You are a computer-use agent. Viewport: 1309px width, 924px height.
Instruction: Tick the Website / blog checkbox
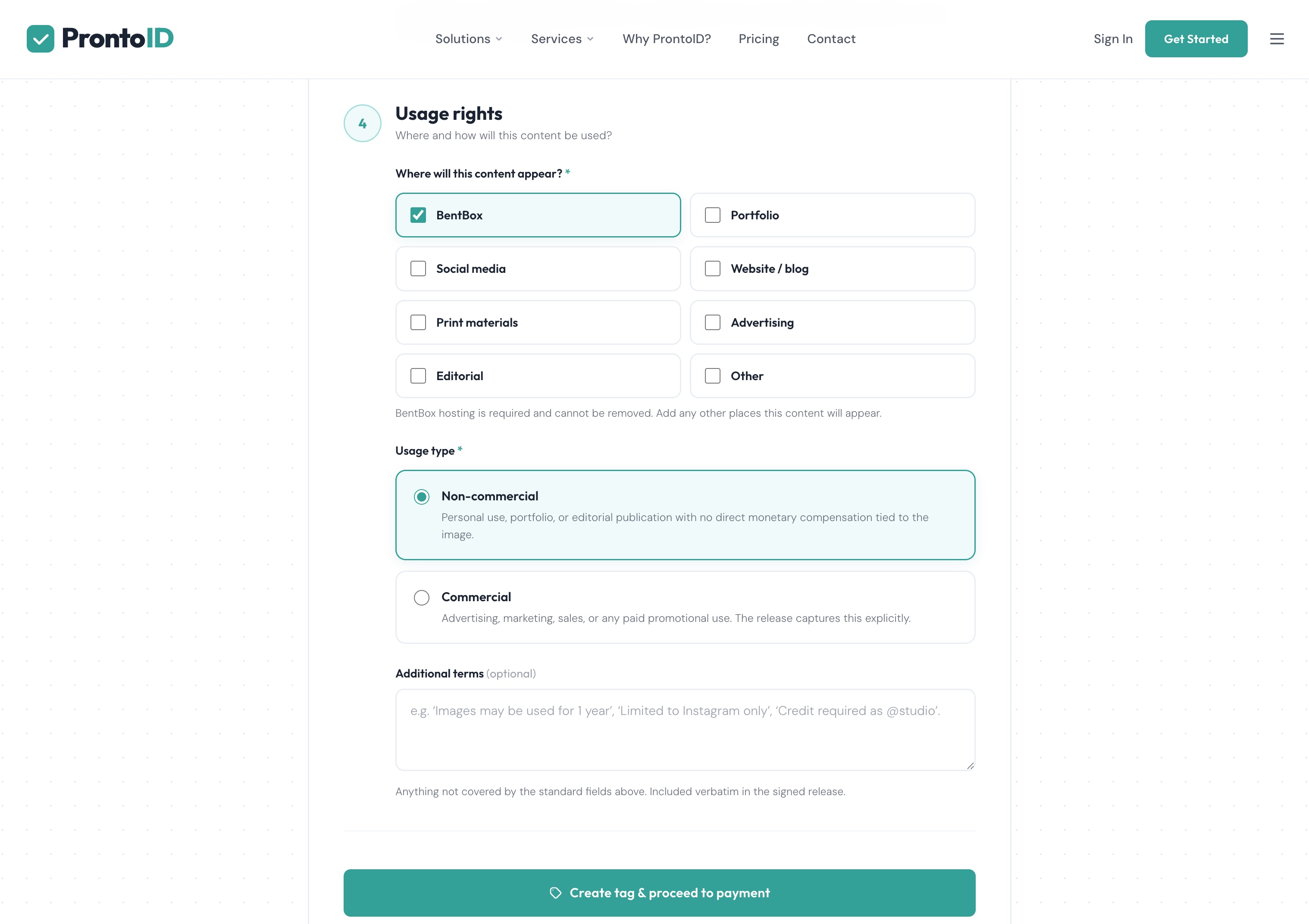point(712,268)
